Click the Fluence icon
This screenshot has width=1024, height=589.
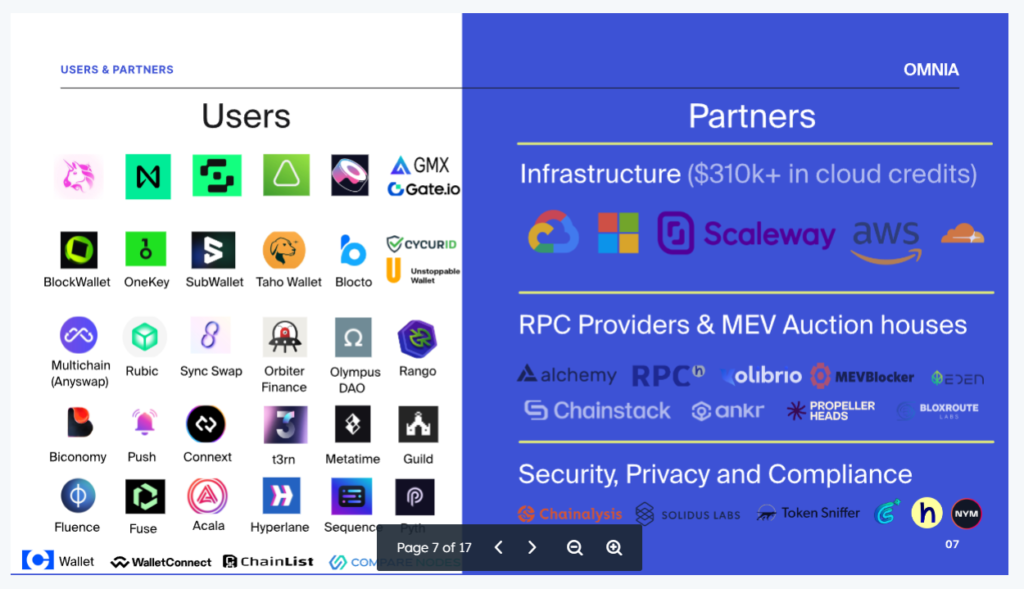coord(78,496)
